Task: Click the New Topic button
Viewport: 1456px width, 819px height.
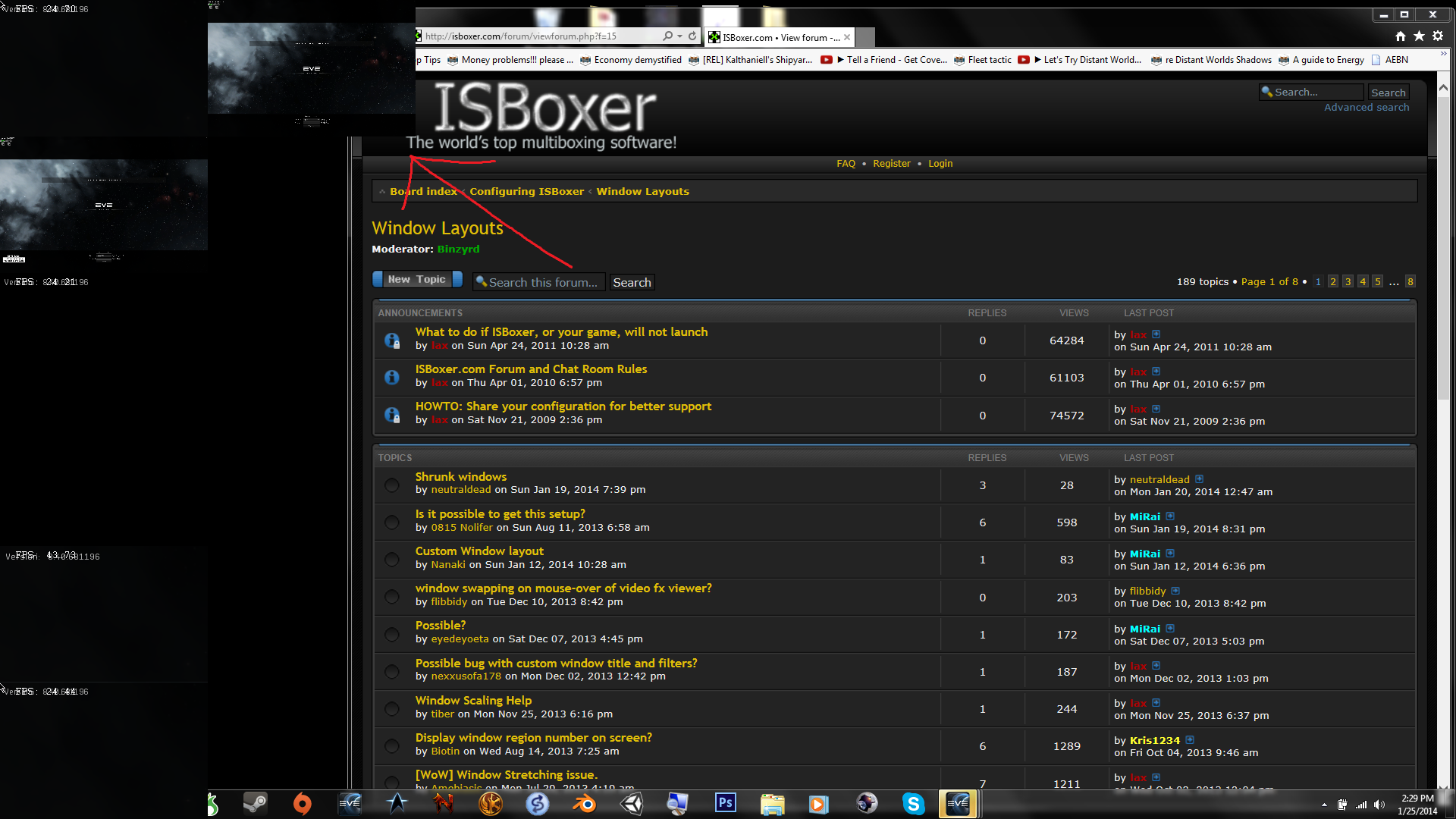Action: click(417, 279)
